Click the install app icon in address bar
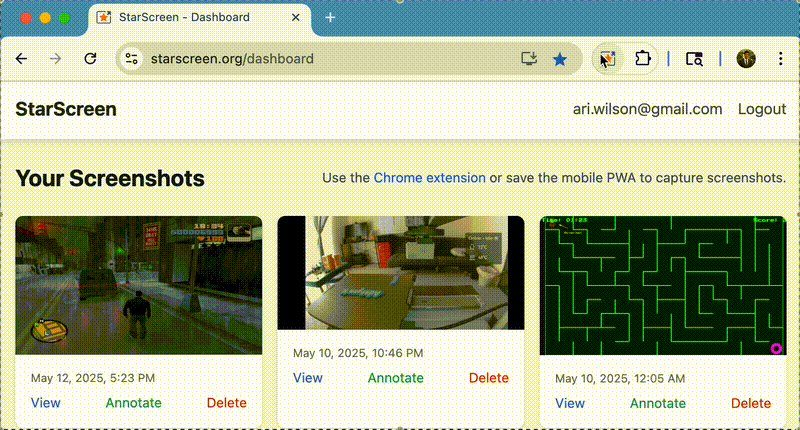The image size is (800, 430). (x=529, y=59)
